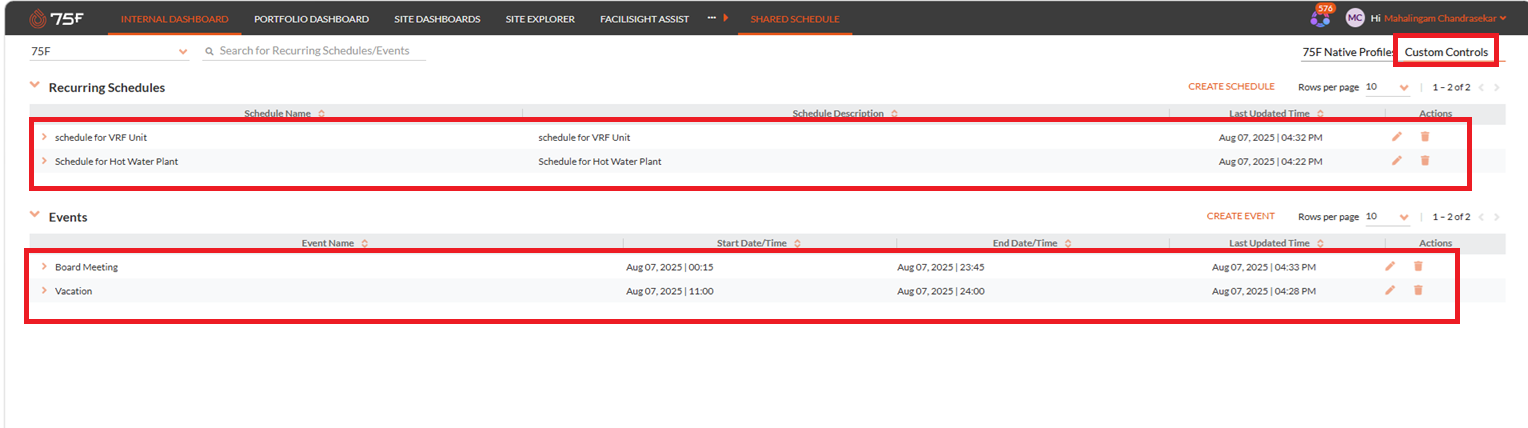Switch to 75F Native Profiles
Image resolution: width=1528 pixels, height=428 pixels.
(x=1347, y=52)
